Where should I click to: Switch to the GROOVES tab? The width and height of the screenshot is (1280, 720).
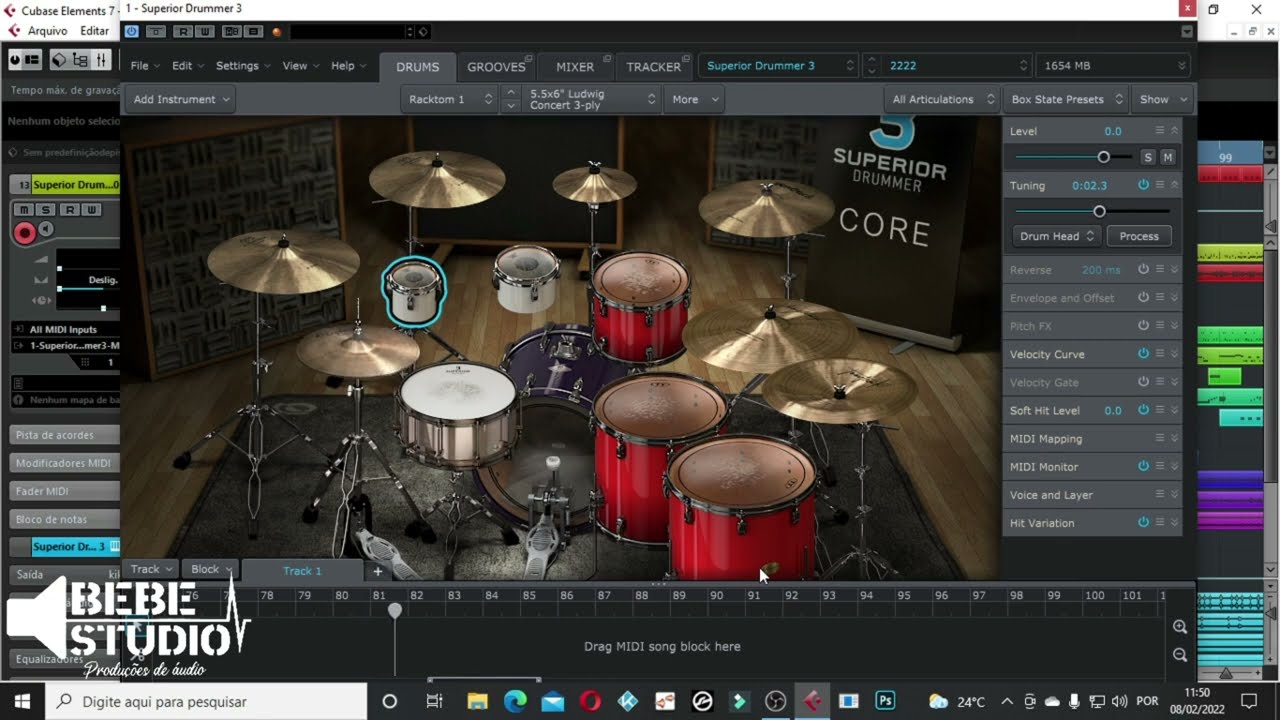point(496,67)
